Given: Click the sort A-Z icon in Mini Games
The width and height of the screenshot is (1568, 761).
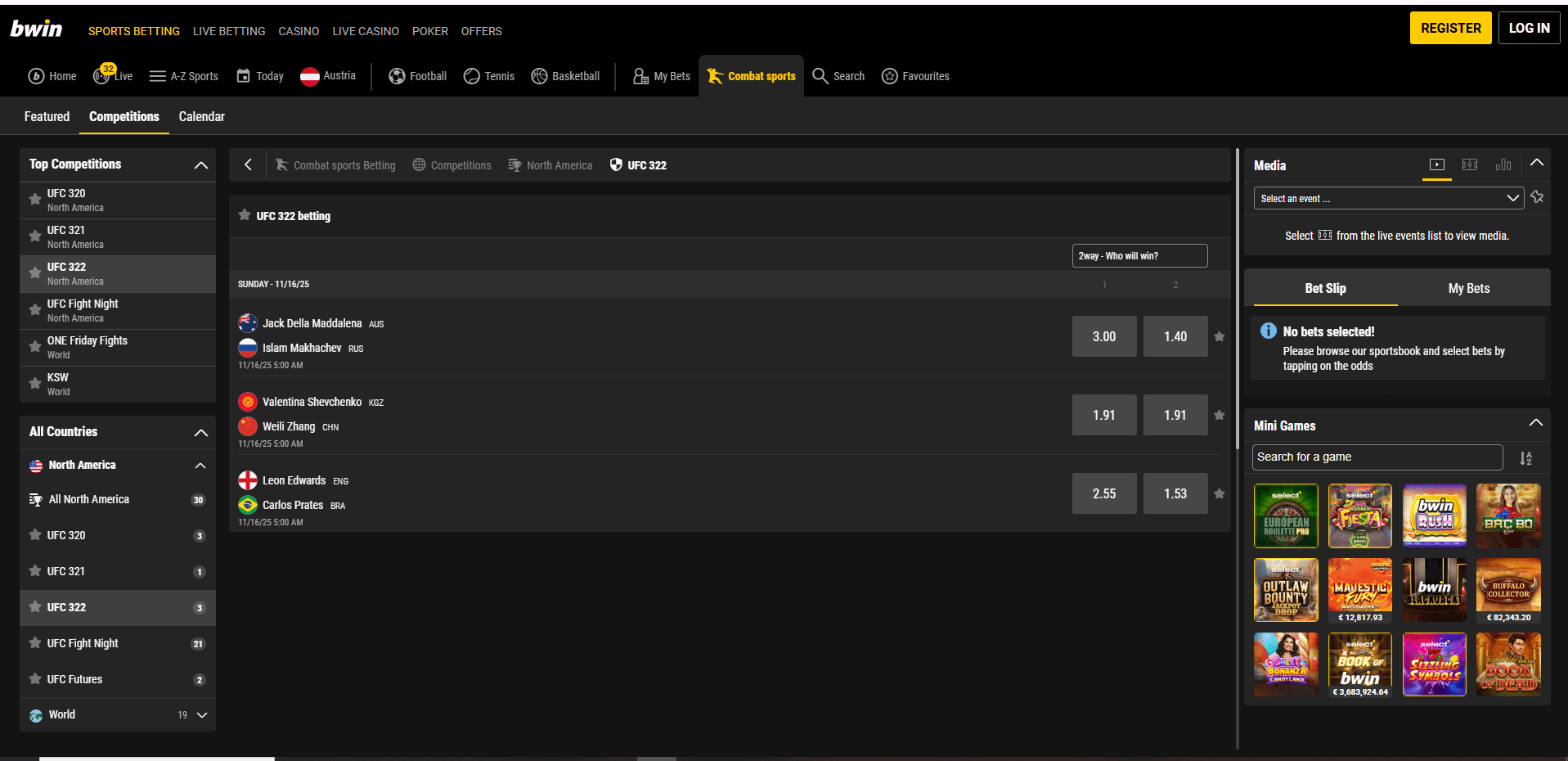Looking at the screenshot, I should [x=1525, y=458].
